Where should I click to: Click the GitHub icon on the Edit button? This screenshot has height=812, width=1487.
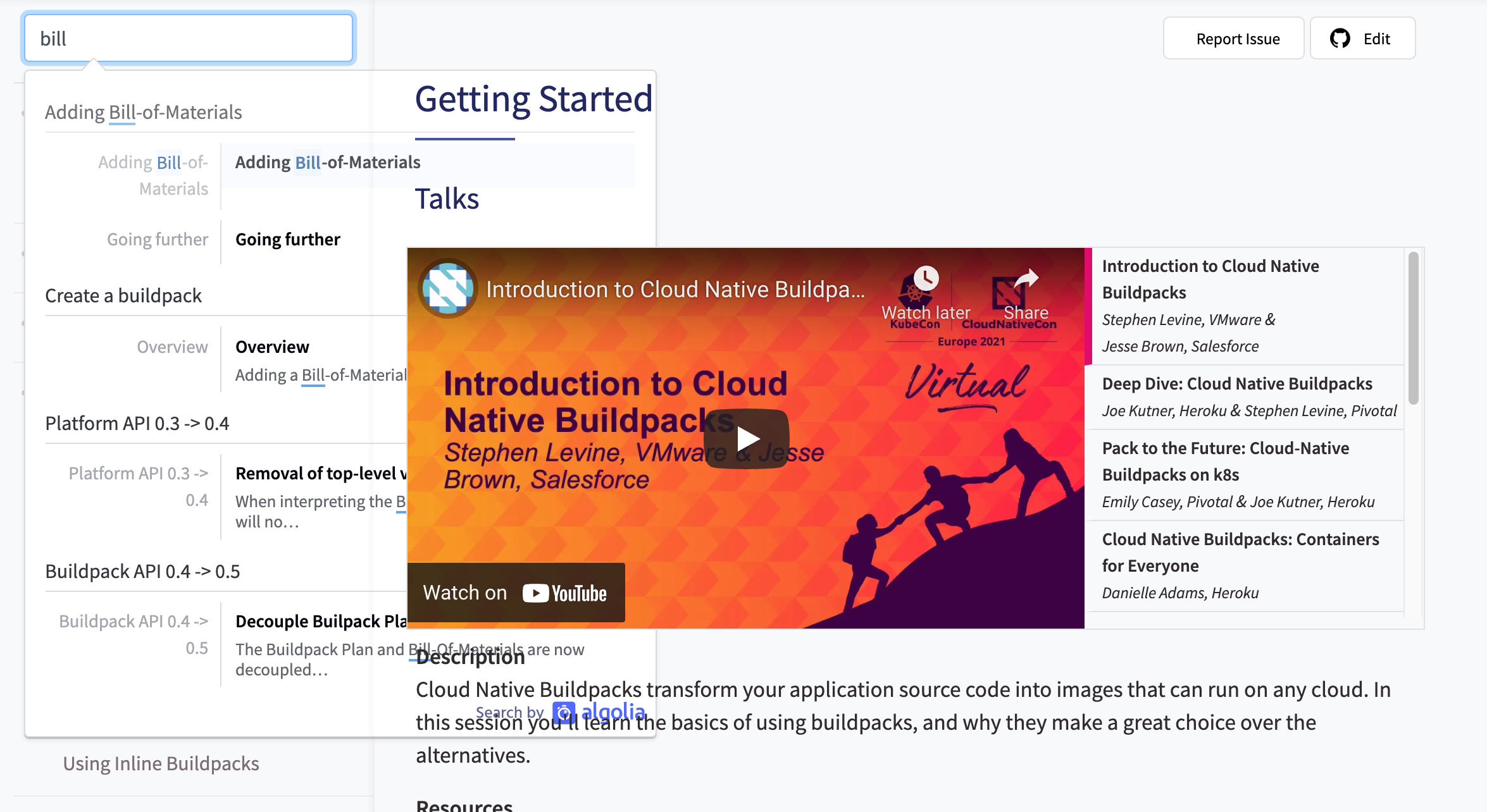[1339, 38]
